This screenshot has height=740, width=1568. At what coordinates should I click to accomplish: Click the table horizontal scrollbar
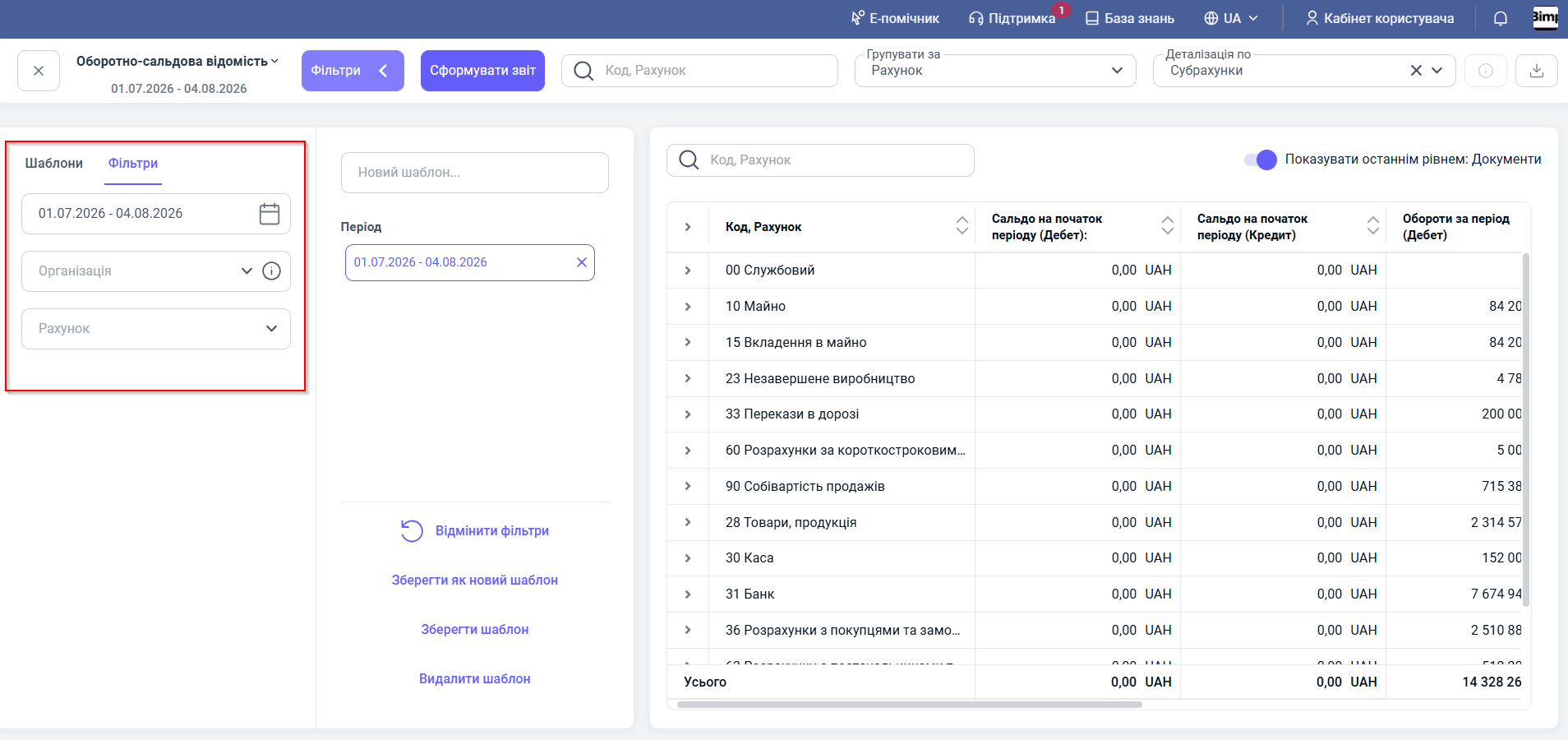point(909,705)
